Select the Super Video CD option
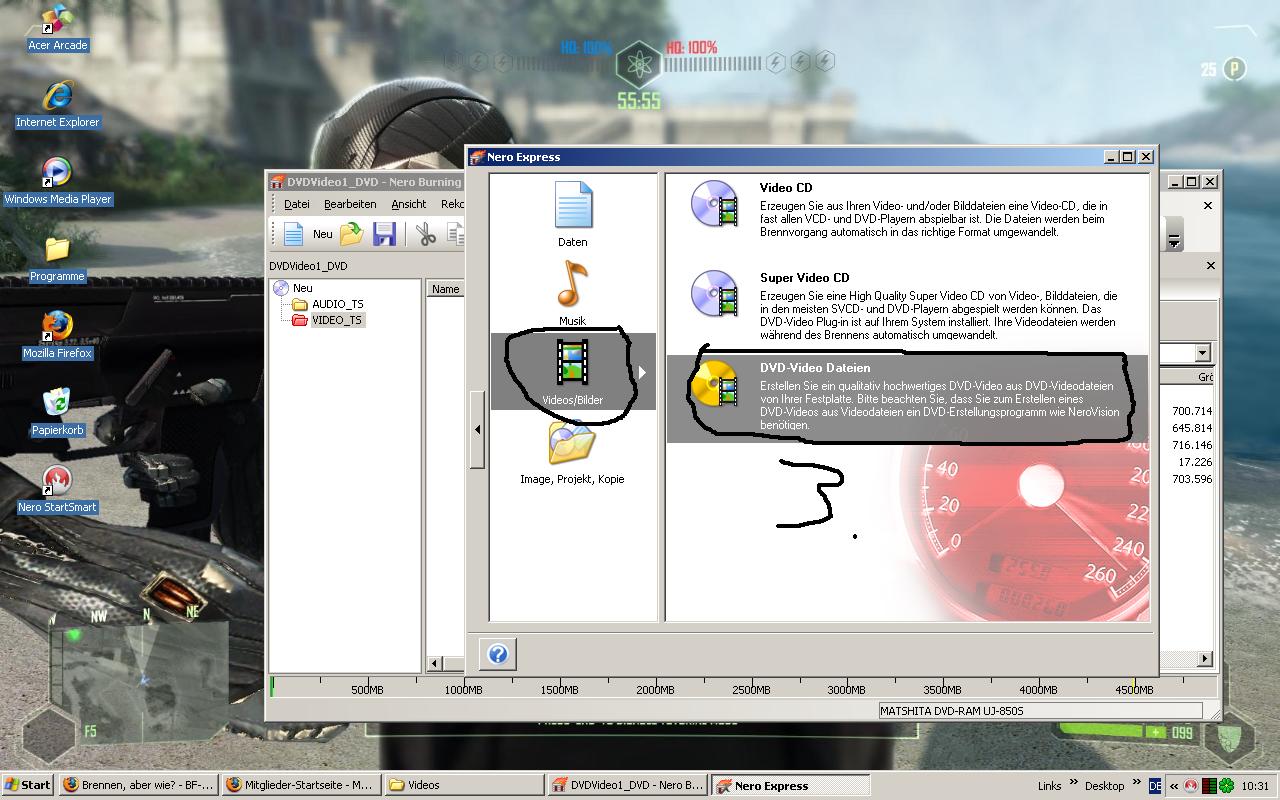This screenshot has height=800, width=1280. [x=714, y=295]
